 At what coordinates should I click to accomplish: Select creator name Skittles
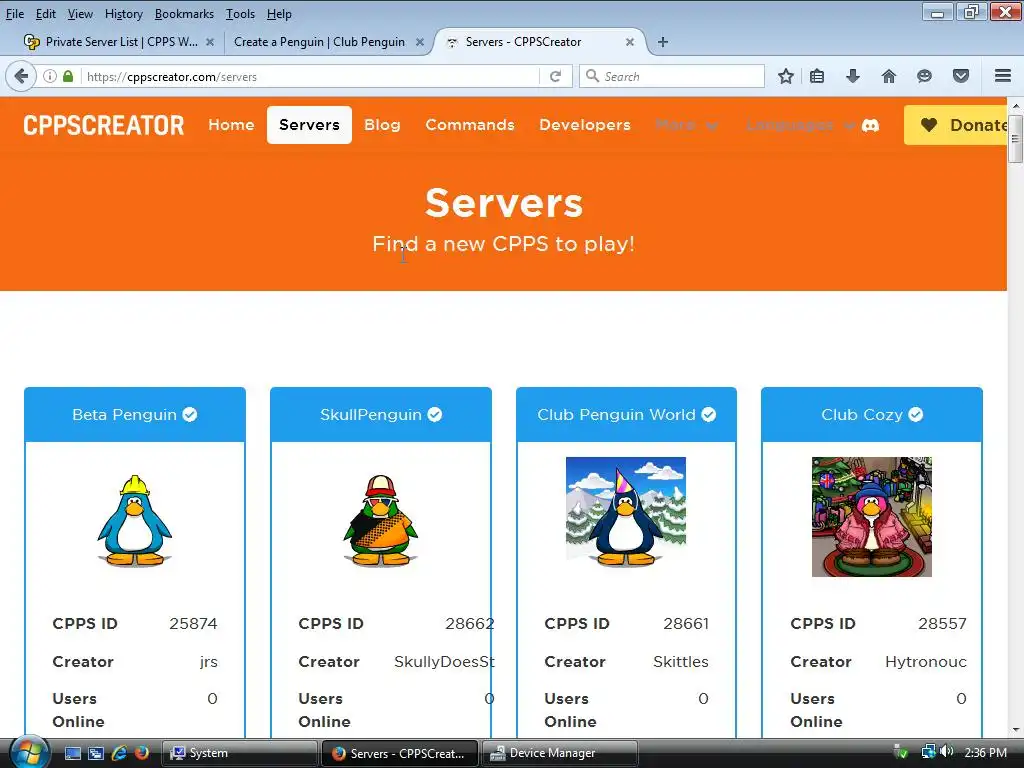[x=680, y=662]
